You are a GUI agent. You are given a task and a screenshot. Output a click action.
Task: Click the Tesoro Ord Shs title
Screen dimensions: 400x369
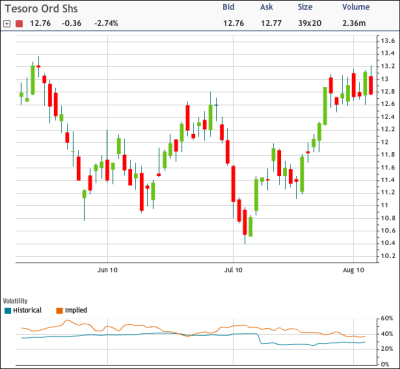pos(41,9)
